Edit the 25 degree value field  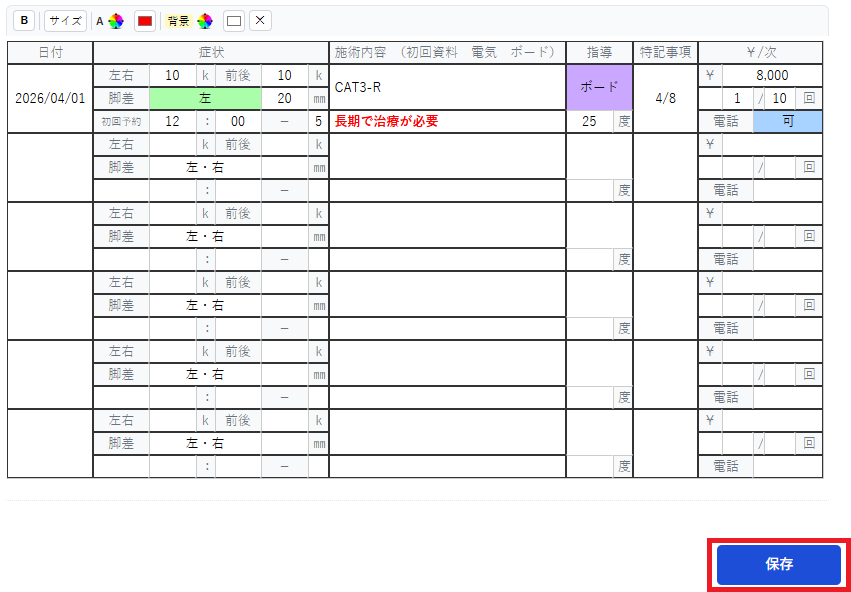(589, 121)
